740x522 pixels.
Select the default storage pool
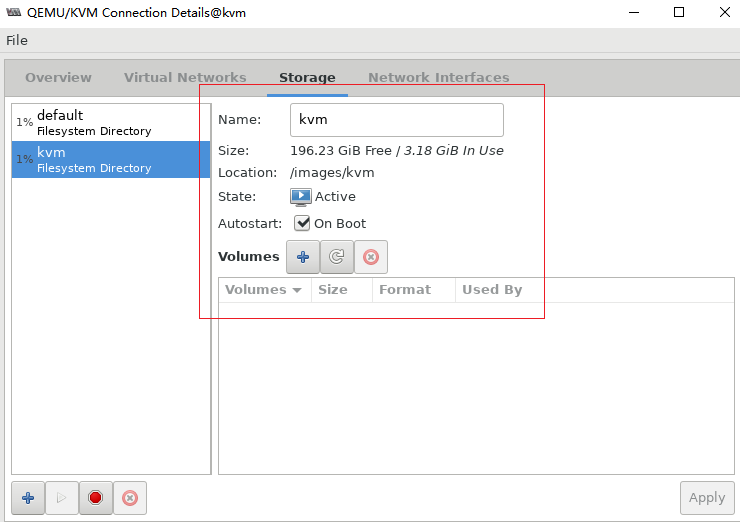point(111,122)
